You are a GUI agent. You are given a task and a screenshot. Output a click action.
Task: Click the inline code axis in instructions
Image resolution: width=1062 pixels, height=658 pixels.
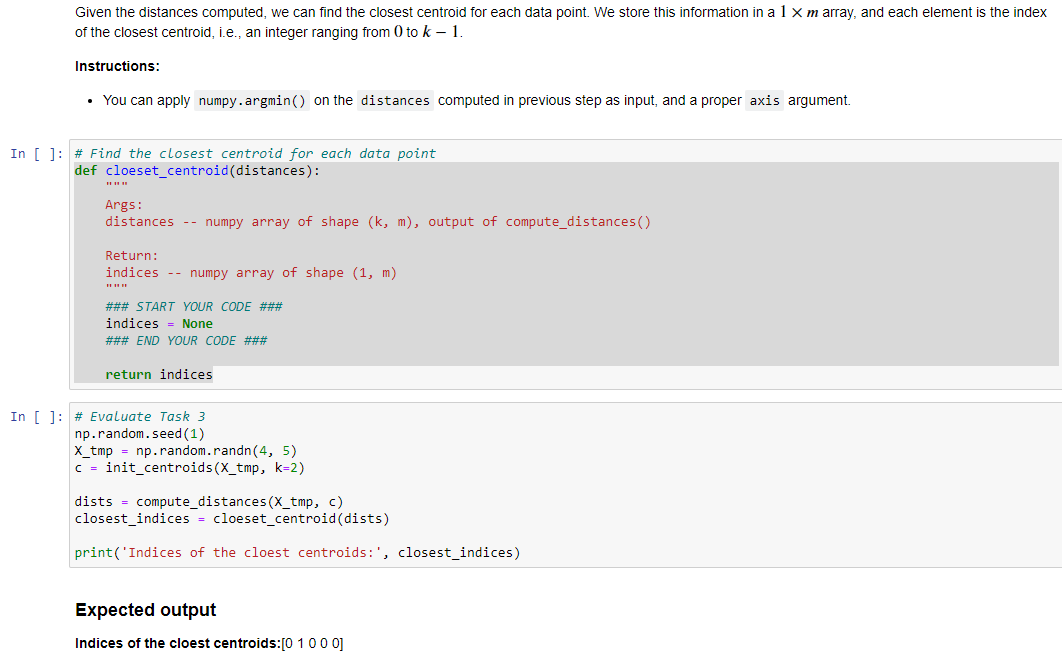[x=764, y=100]
